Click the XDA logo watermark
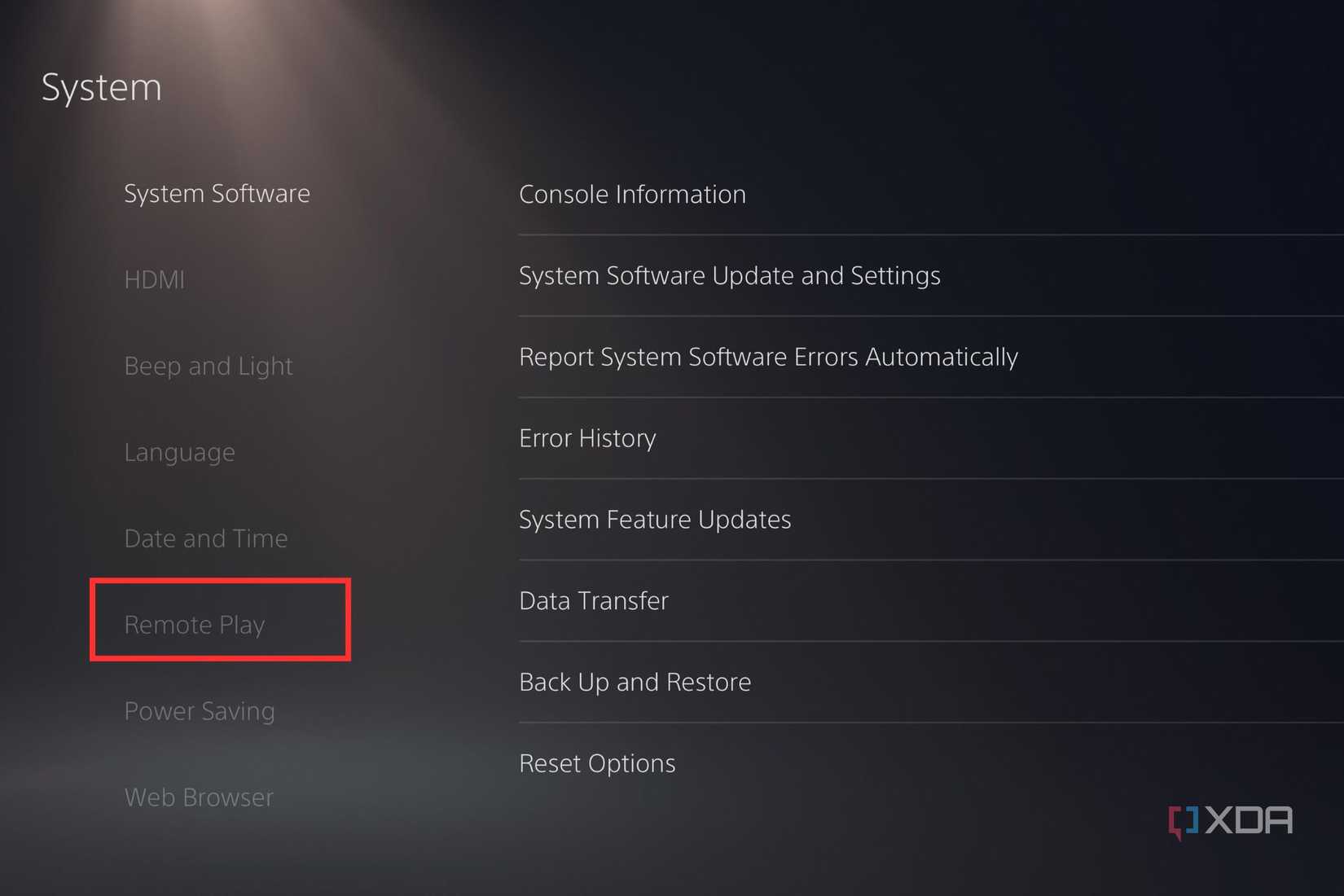1344x896 pixels. click(x=1232, y=820)
